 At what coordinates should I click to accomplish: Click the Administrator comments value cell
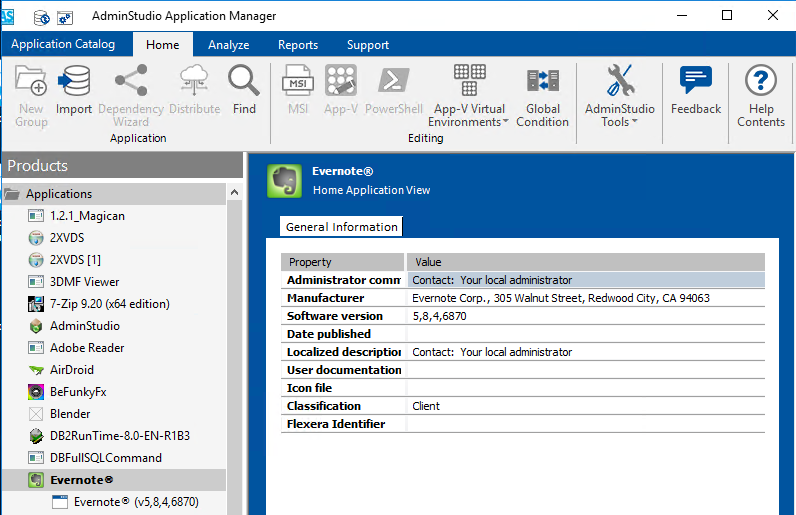click(x=586, y=280)
